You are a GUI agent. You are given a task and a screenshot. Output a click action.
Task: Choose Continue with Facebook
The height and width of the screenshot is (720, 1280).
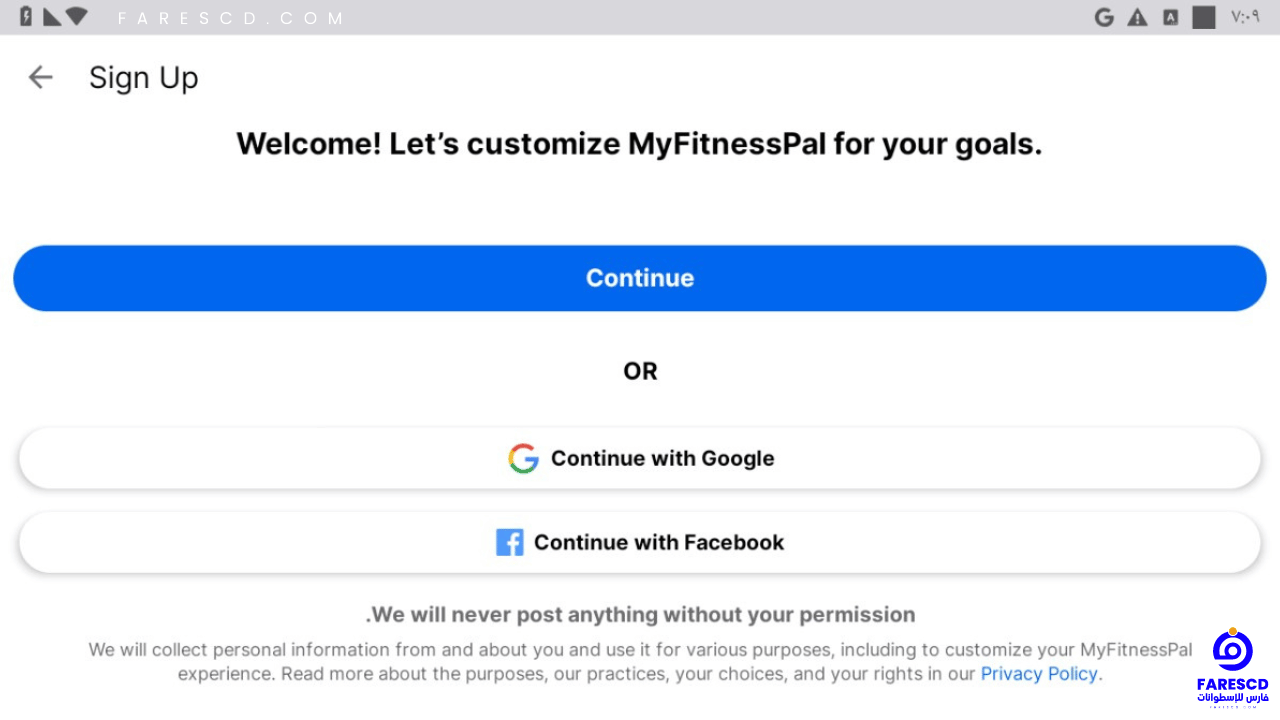tap(640, 542)
